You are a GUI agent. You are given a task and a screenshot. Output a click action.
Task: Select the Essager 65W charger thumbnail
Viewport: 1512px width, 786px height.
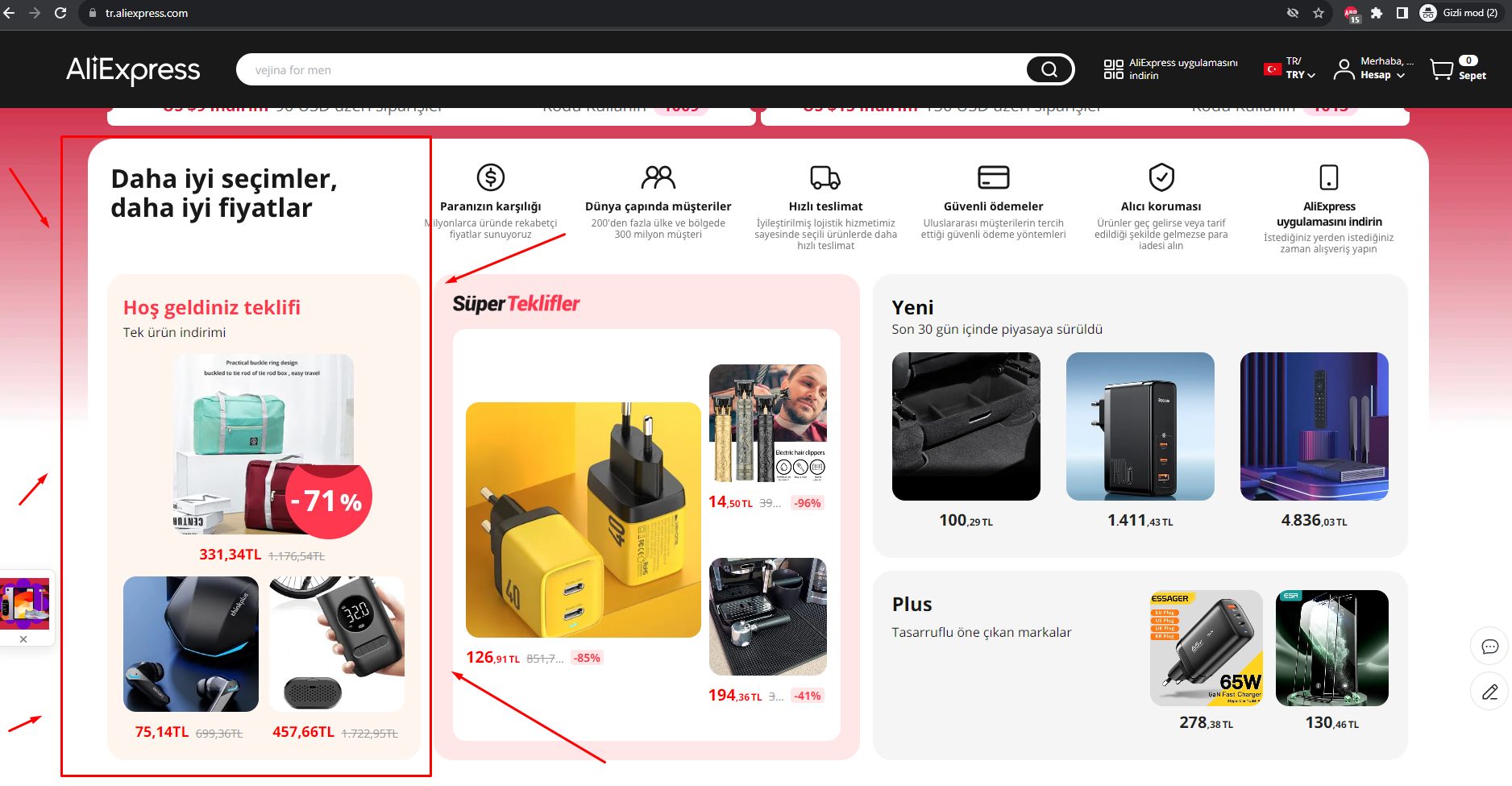tap(1206, 648)
